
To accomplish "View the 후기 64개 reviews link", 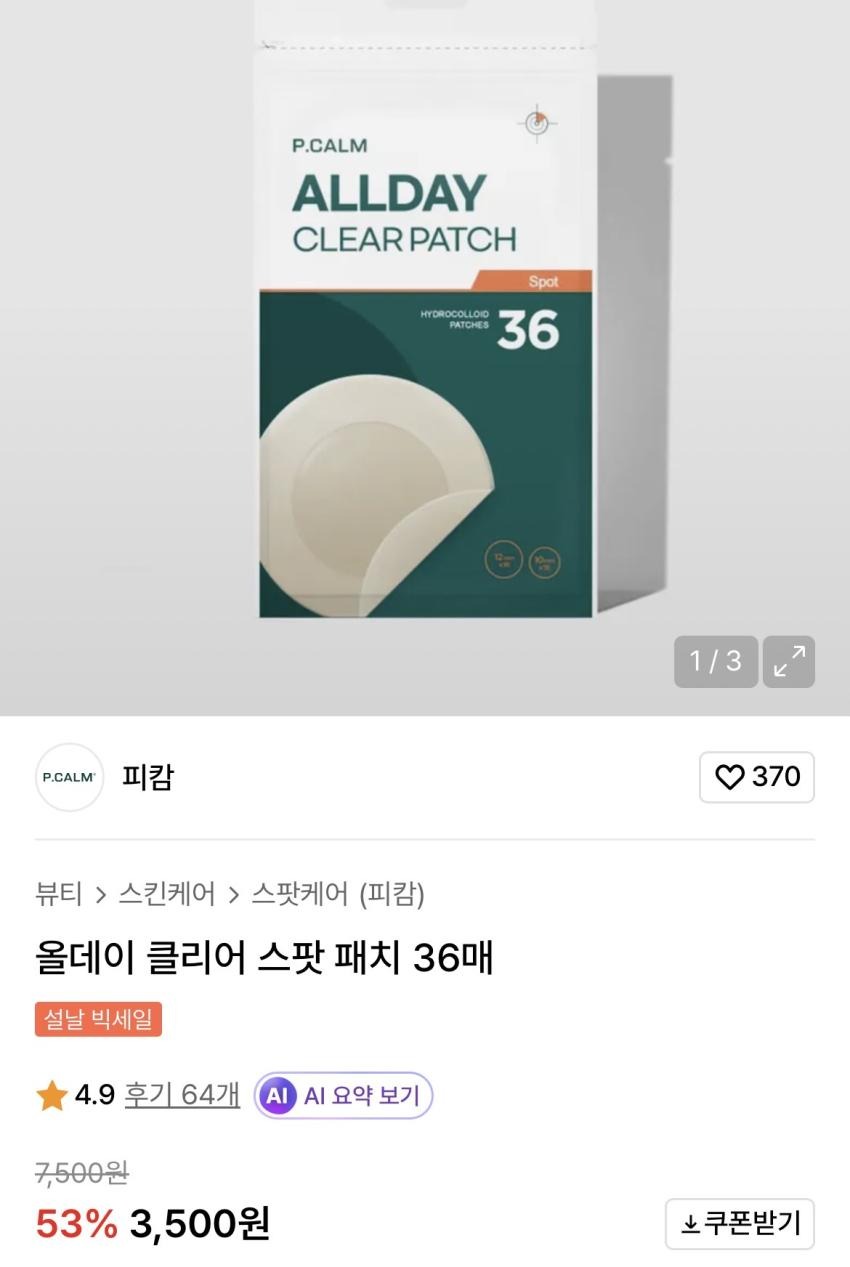I will [x=182, y=1096].
